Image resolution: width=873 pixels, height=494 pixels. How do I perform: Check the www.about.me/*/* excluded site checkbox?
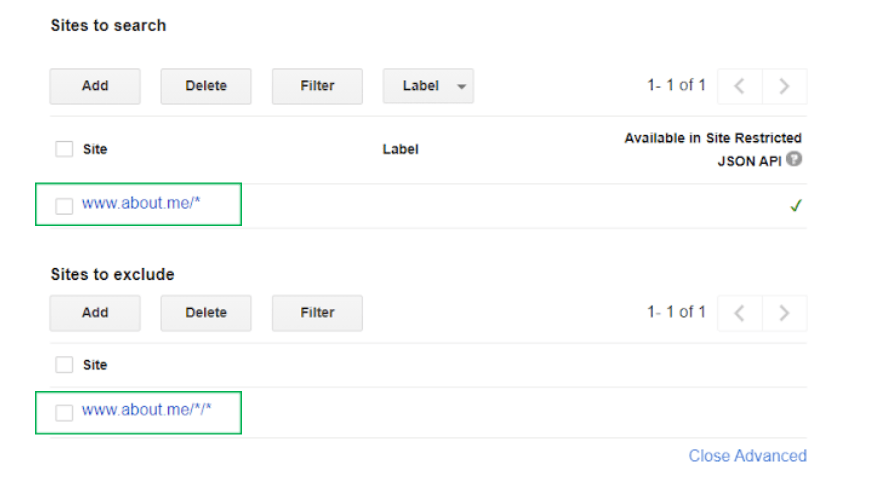(64, 413)
